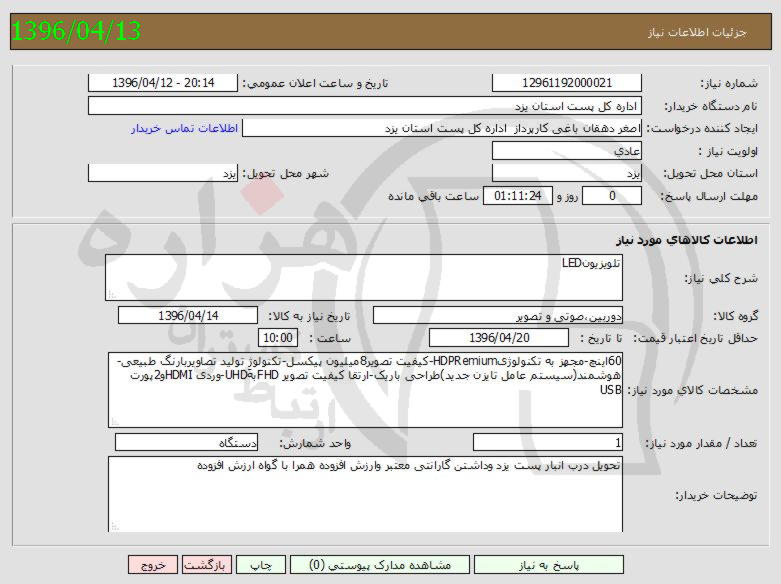Screen dimensions: 781x584
Task: Click the remaining days field '0'
Action: (612, 196)
